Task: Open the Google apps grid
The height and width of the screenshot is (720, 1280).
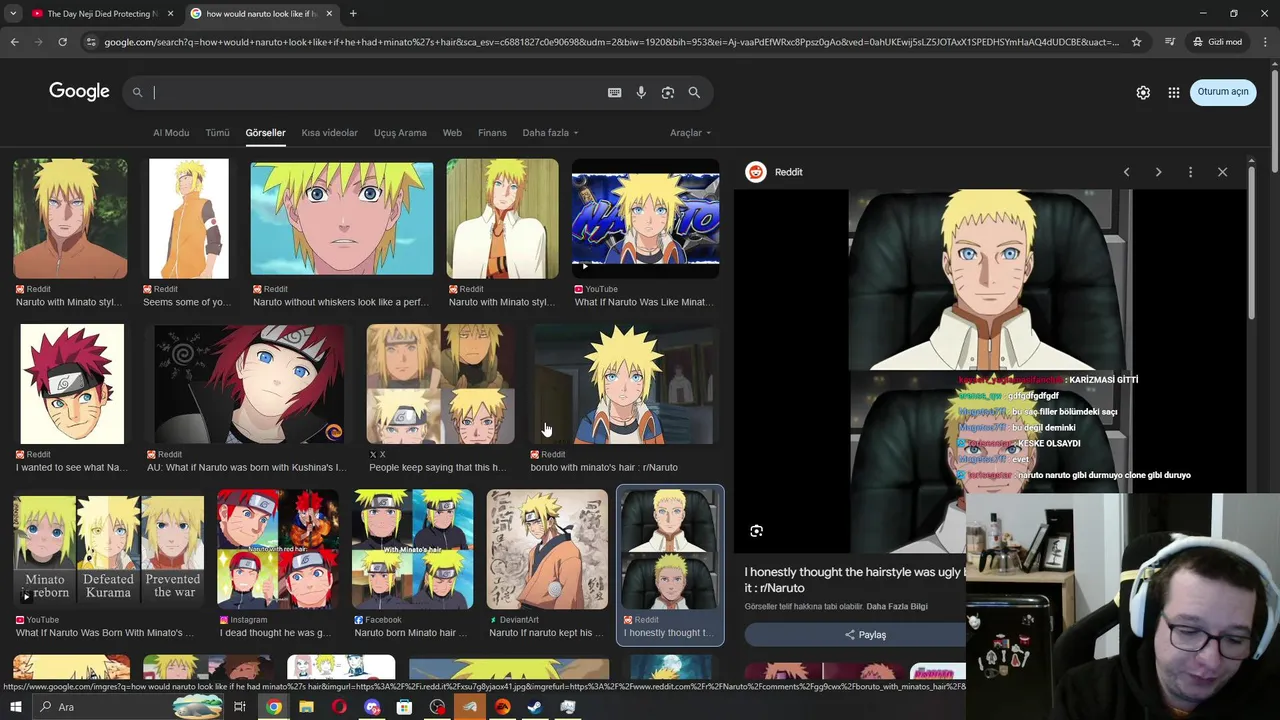Action: coord(1174,92)
